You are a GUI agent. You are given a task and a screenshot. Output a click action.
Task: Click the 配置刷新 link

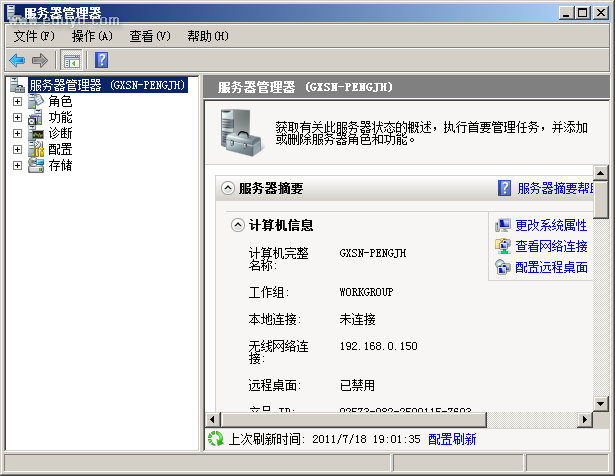click(x=452, y=439)
